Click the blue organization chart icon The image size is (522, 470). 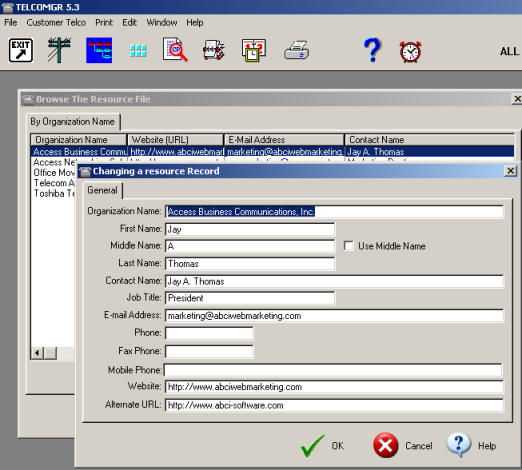[99, 50]
